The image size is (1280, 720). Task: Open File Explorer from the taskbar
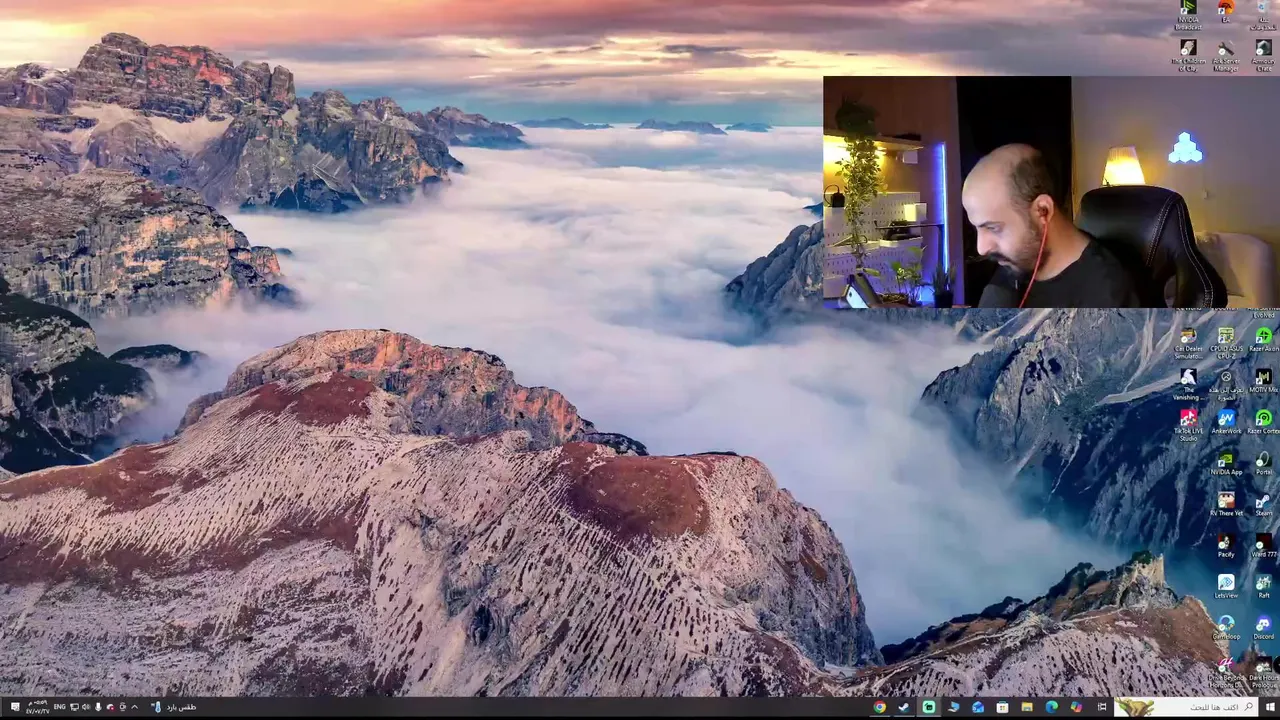point(1027,707)
